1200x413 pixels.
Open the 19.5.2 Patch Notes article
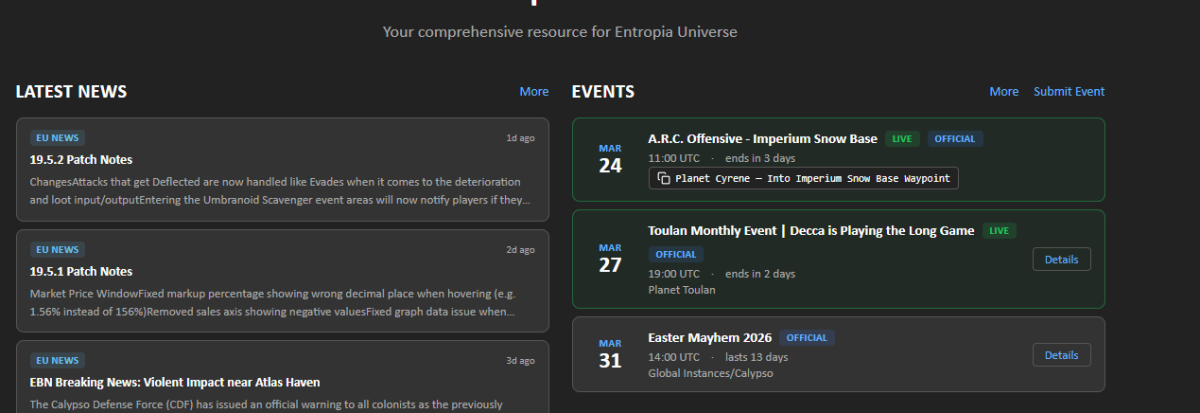pos(81,160)
